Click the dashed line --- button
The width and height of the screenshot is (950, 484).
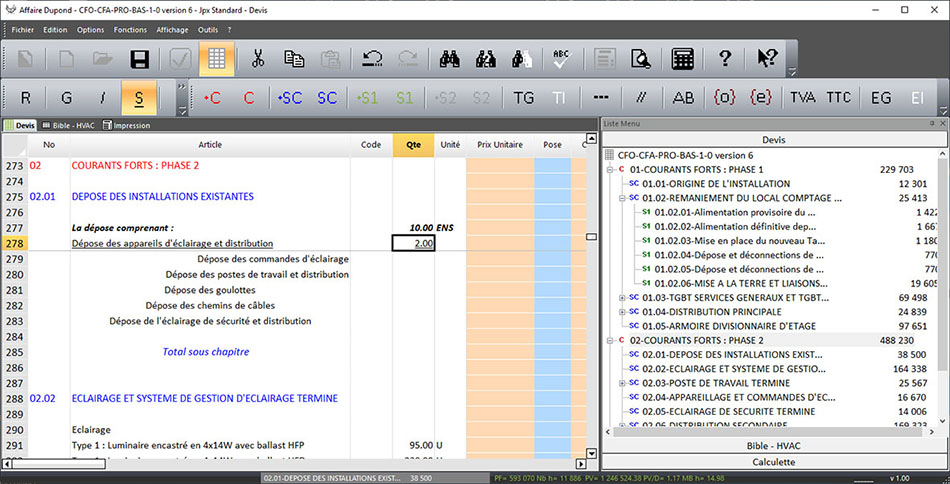click(600, 98)
